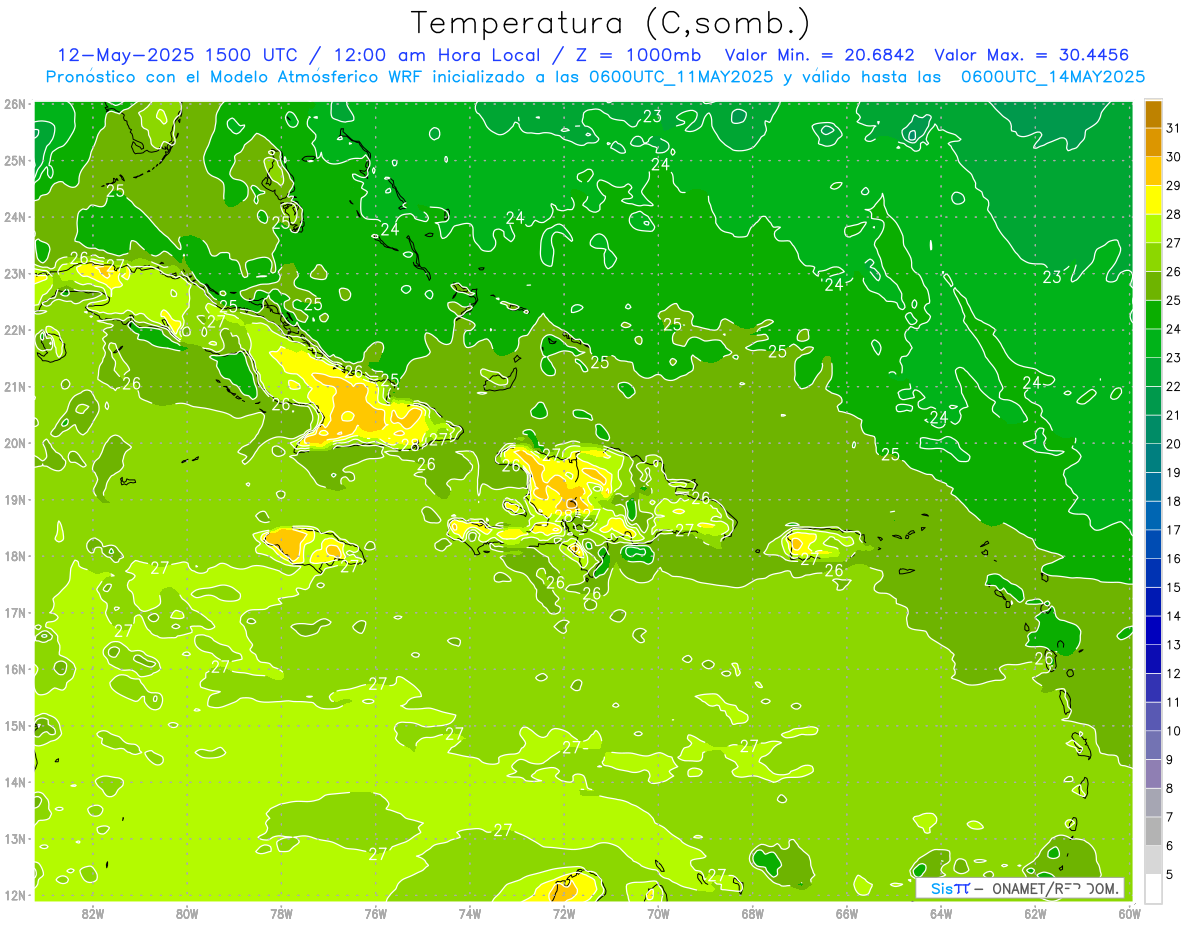Click the colorbar label '31'
This screenshot has width=1200, height=927.
click(x=1174, y=129)
